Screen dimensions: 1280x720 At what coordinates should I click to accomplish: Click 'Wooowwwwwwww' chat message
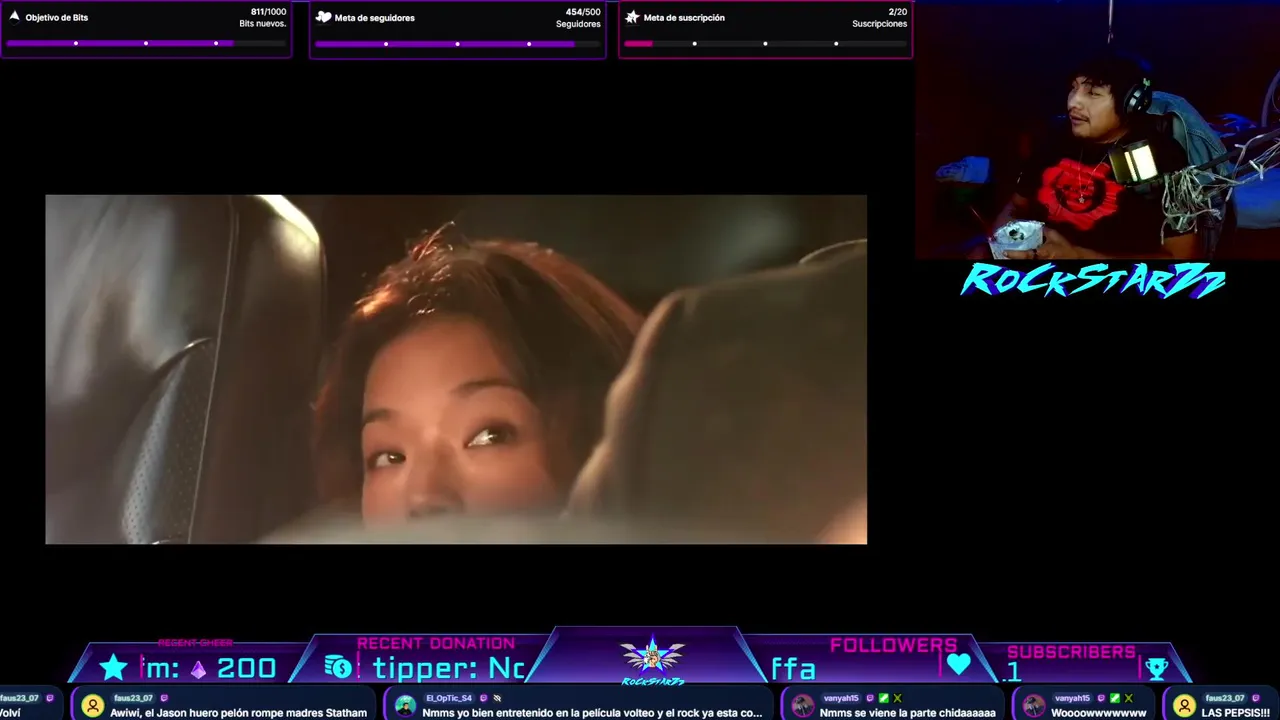pos(1098,713)
